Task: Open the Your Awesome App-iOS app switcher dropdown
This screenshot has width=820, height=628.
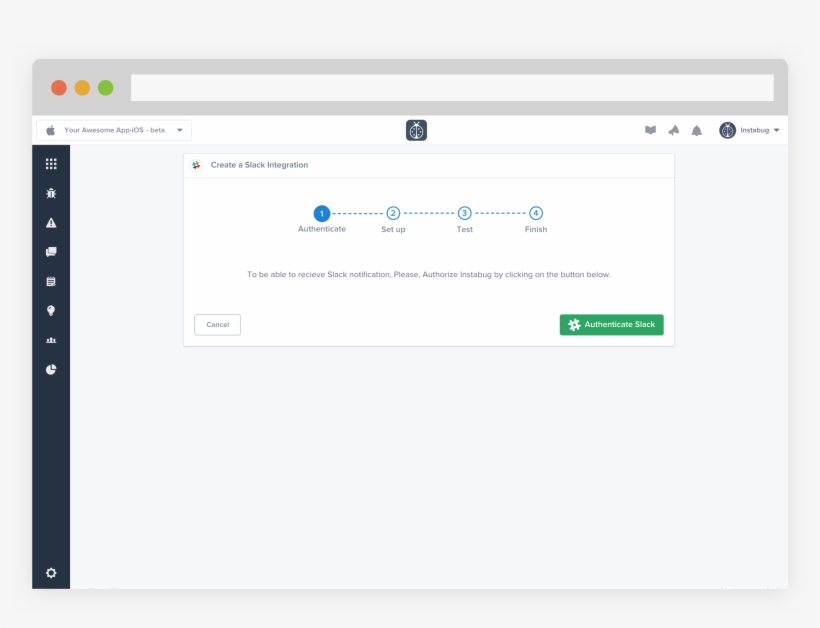Action: pos(117,130)
